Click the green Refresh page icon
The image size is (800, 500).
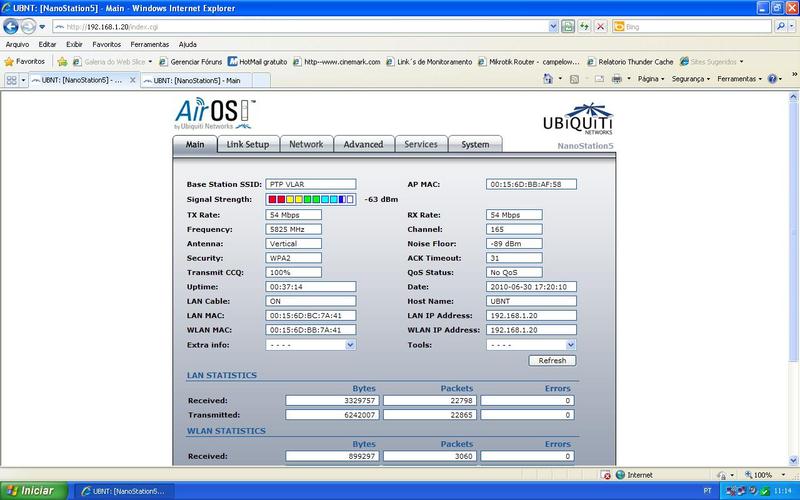[584, 27]
